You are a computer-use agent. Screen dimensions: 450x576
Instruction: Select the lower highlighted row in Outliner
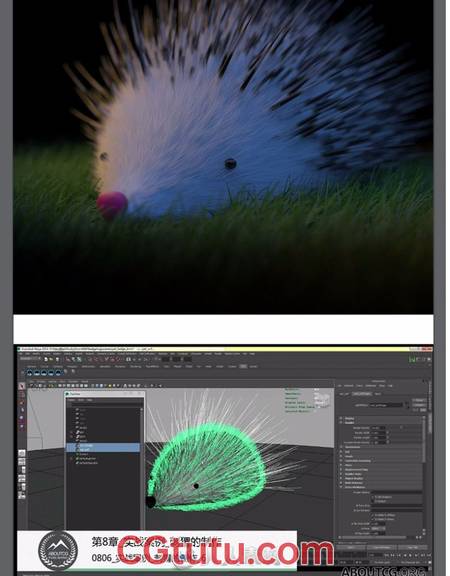(103, 449)
